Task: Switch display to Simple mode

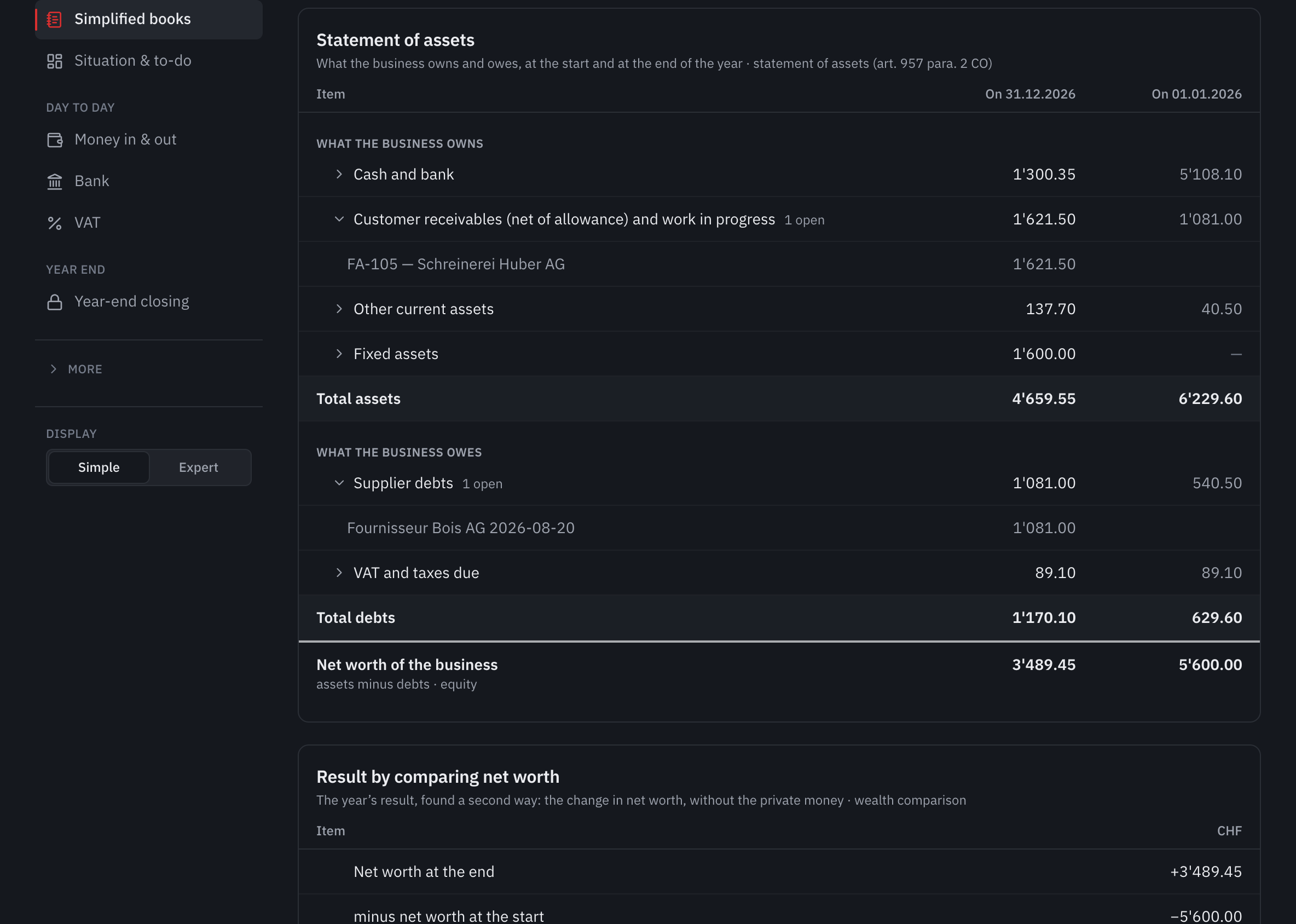Action: click(x=99, y=467)
